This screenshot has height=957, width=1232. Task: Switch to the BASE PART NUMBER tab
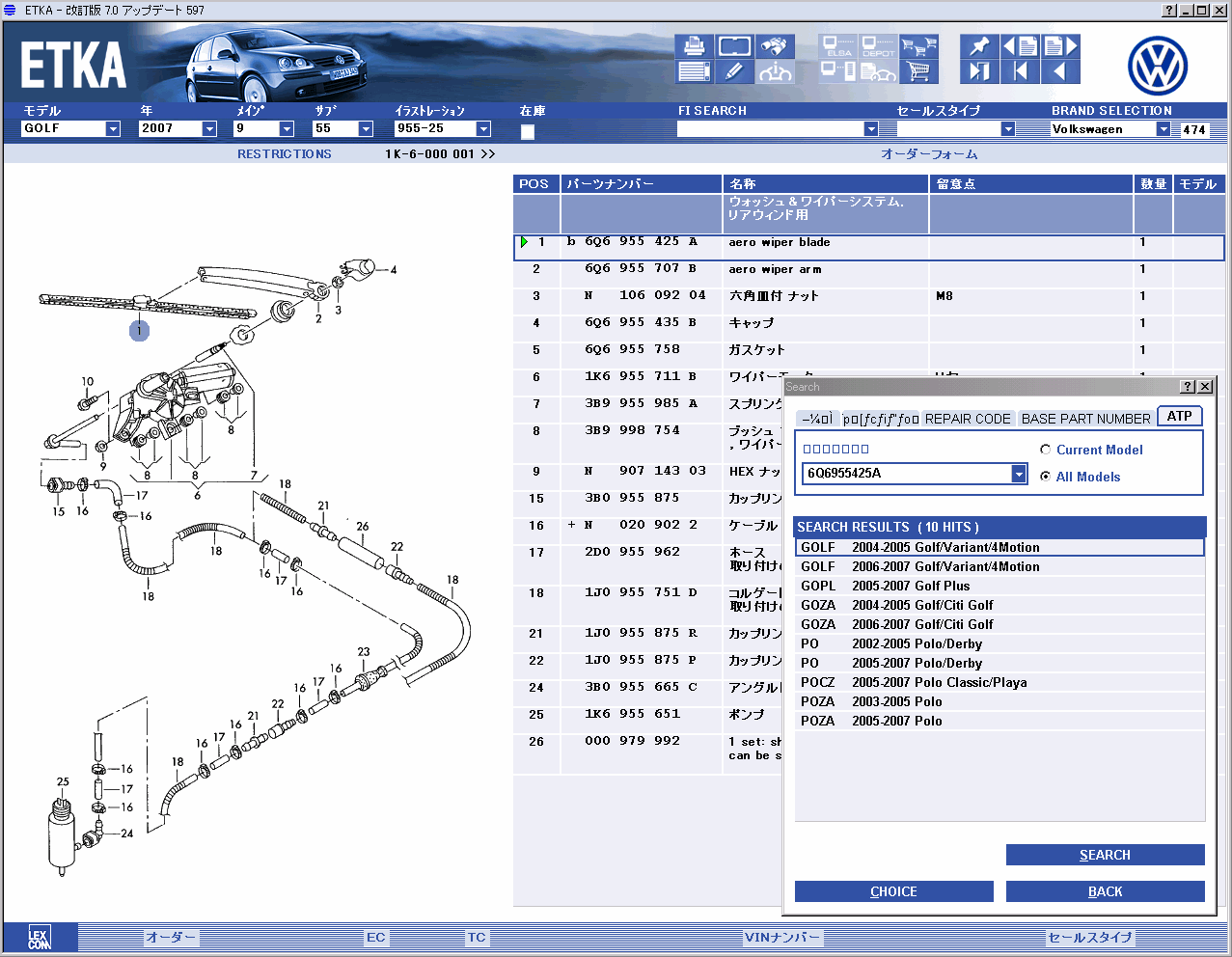pyautogui.click(x=1085, y=419)
